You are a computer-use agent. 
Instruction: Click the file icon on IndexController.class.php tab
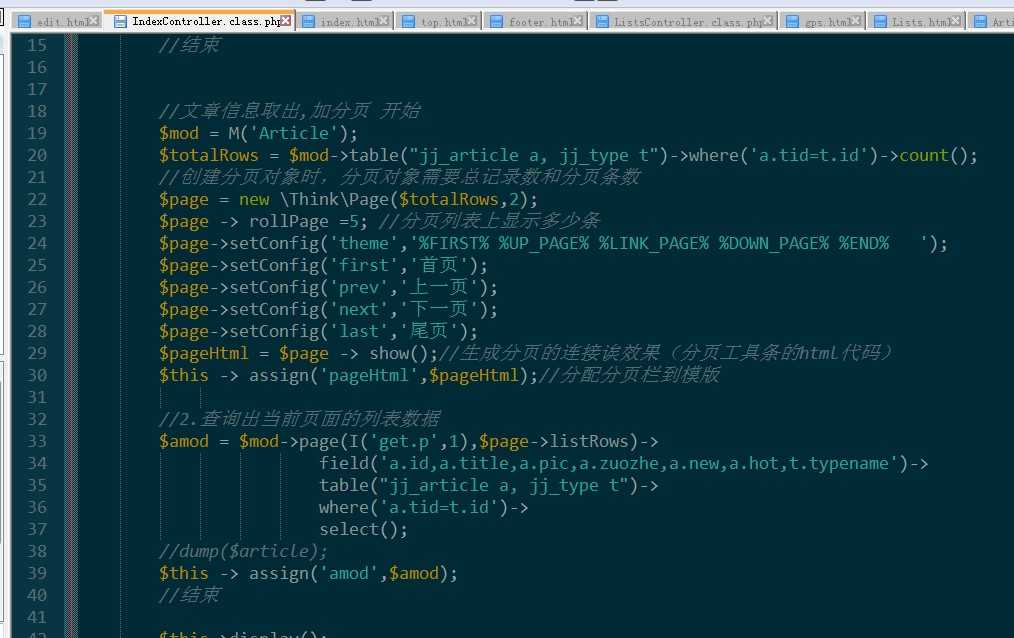point(120,21)
